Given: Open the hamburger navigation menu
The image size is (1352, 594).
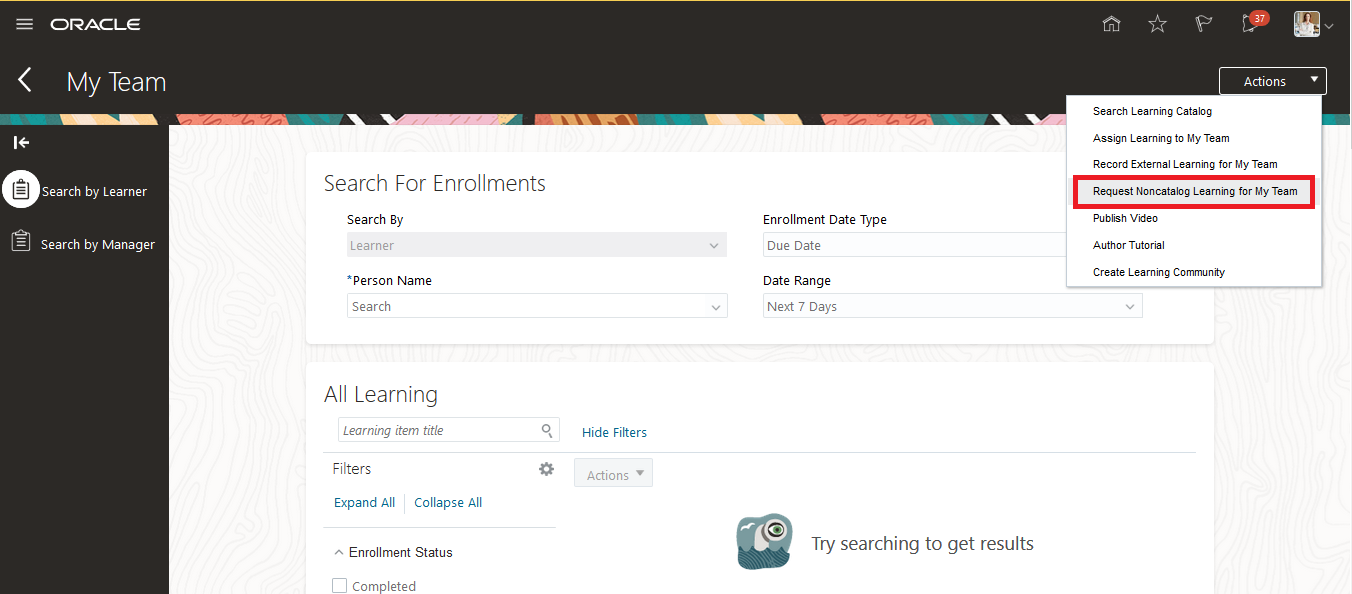Looking at the screenshot, I should point(25,24).
